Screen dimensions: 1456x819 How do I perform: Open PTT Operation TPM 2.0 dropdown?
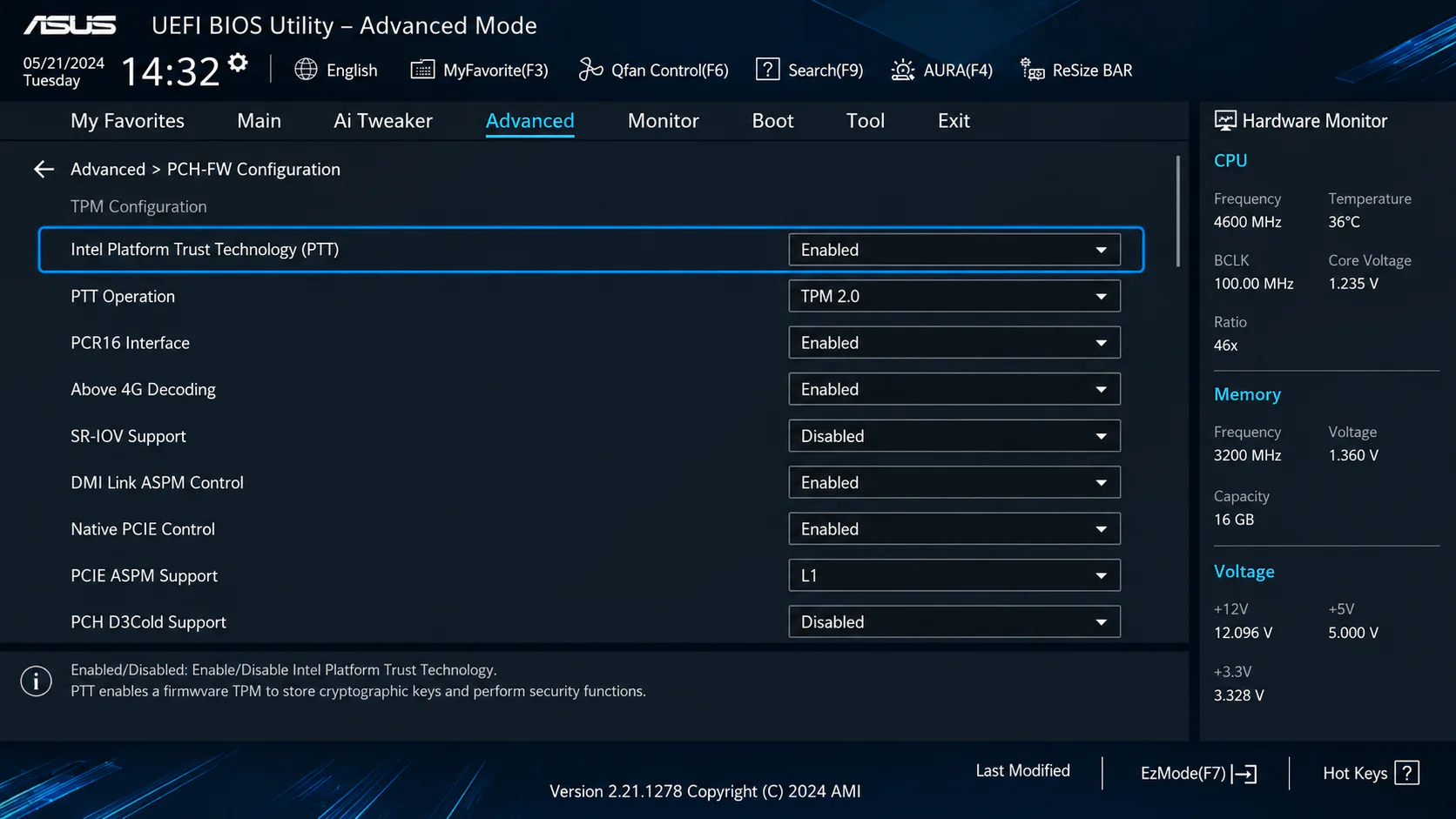[x=954, y=296]
